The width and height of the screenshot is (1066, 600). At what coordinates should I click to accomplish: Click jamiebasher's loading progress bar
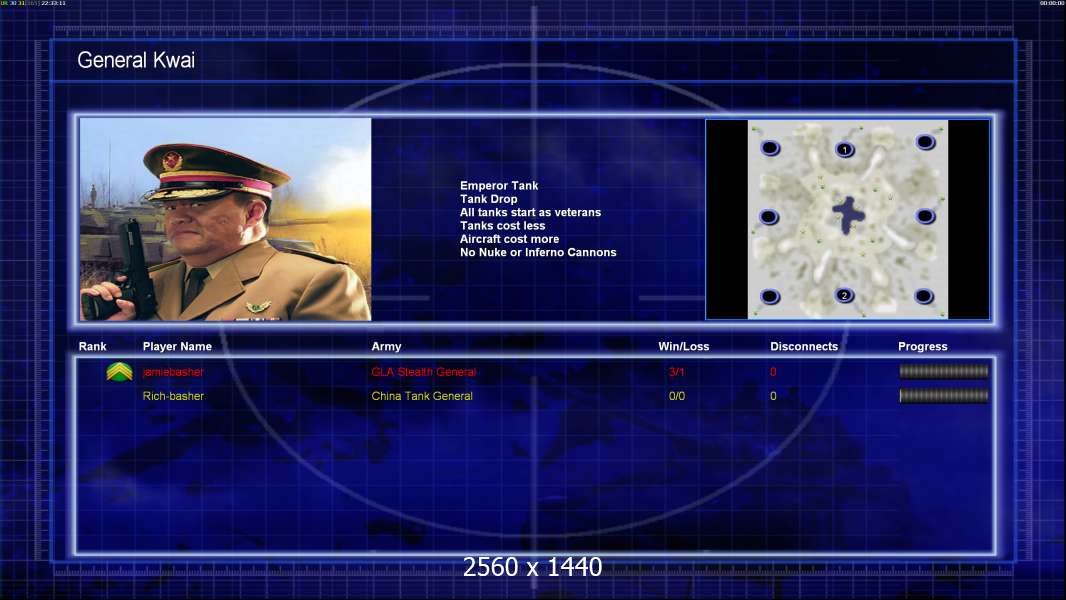click(x=944, y=371)
